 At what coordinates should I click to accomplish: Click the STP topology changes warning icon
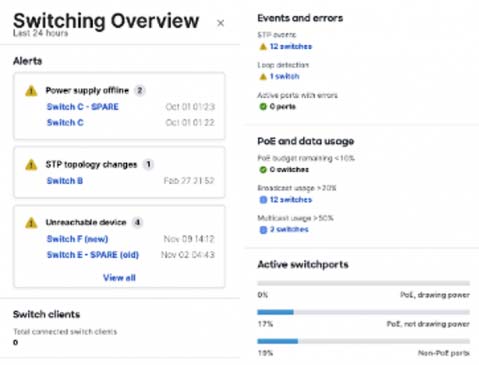coord(31,165)
